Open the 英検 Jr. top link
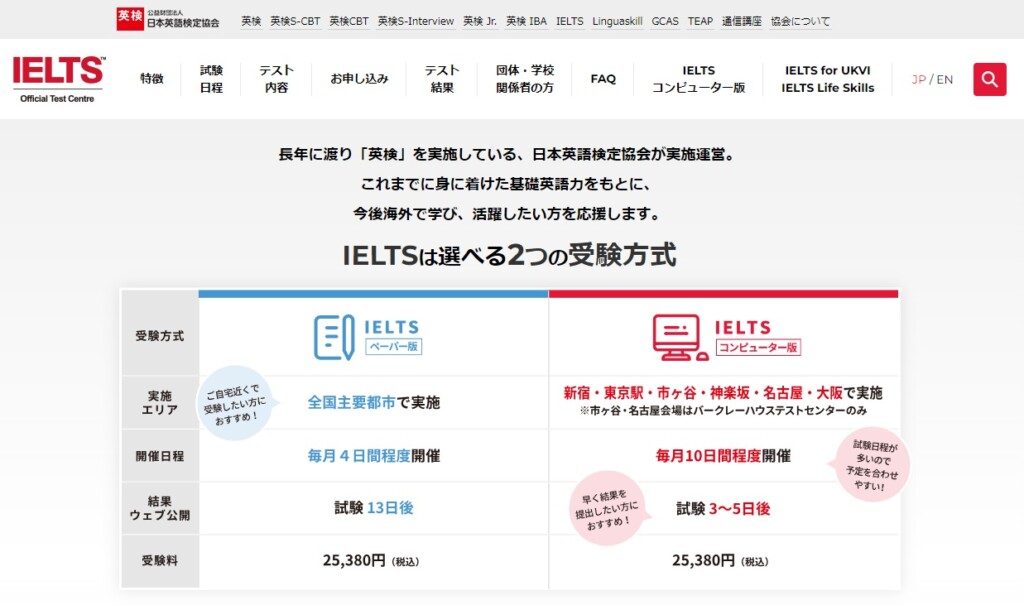This screenshot has height=605, width=1024. (x=480, y=21)
